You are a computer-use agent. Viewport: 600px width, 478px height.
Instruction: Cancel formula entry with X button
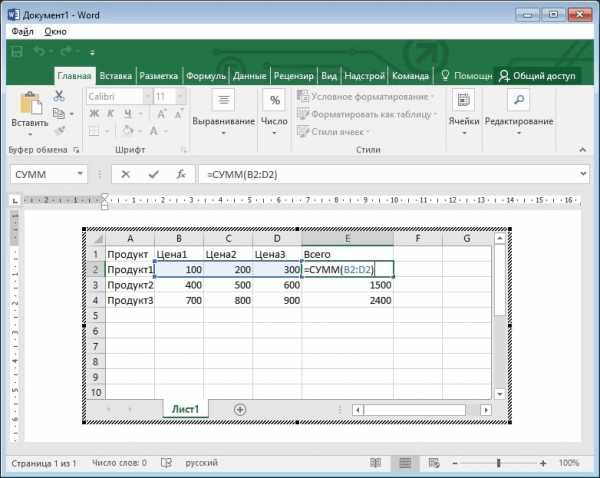click(x=126, y=175)
